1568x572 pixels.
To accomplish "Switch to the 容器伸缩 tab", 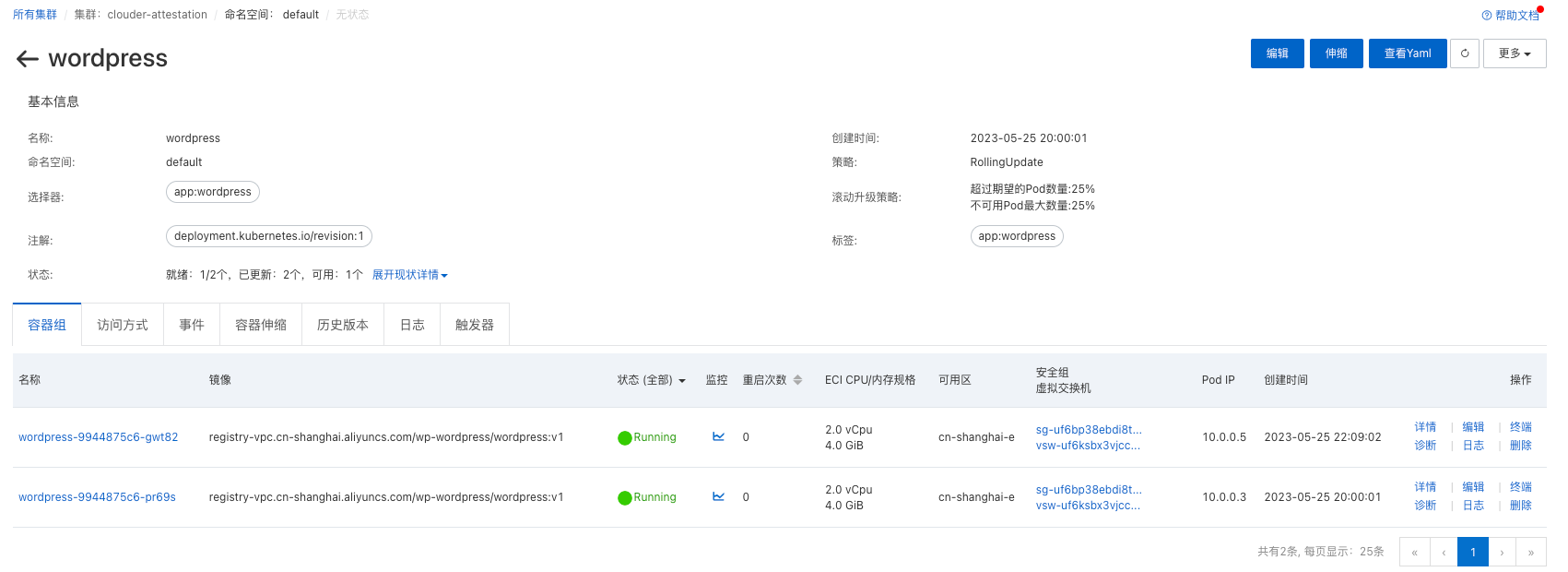I will click(x=261, y=325).
